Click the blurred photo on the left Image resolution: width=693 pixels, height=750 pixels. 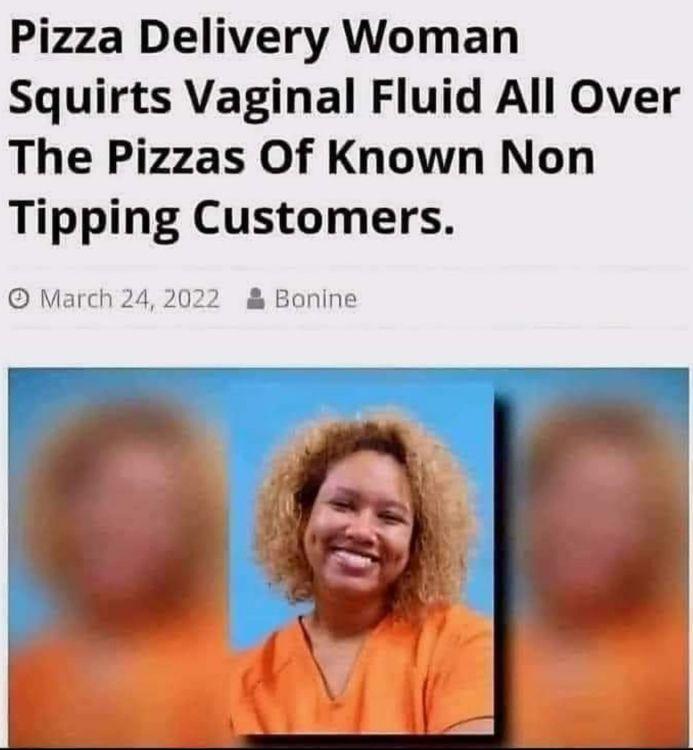click(120, 557)
